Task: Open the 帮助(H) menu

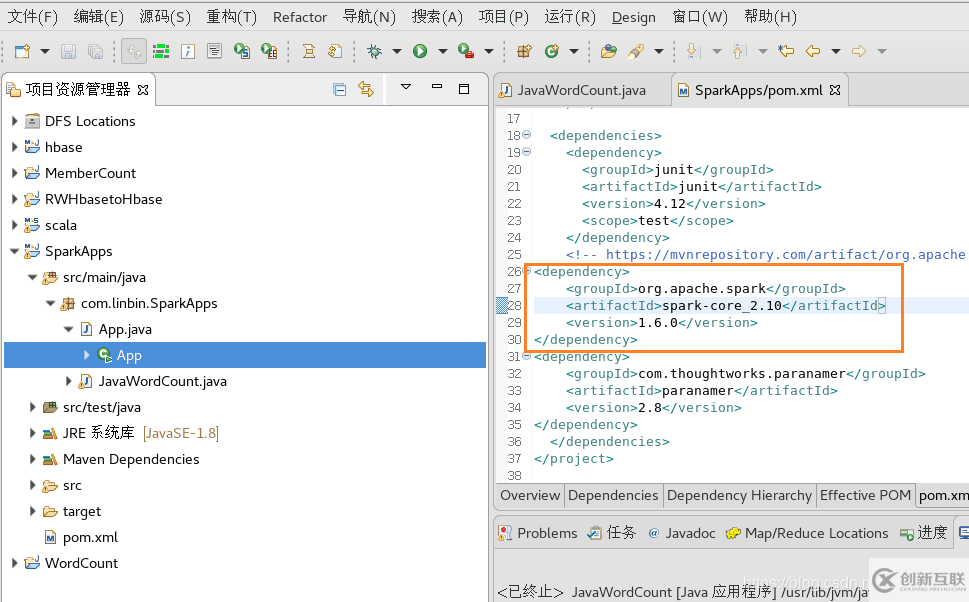Action: (770, 17)
